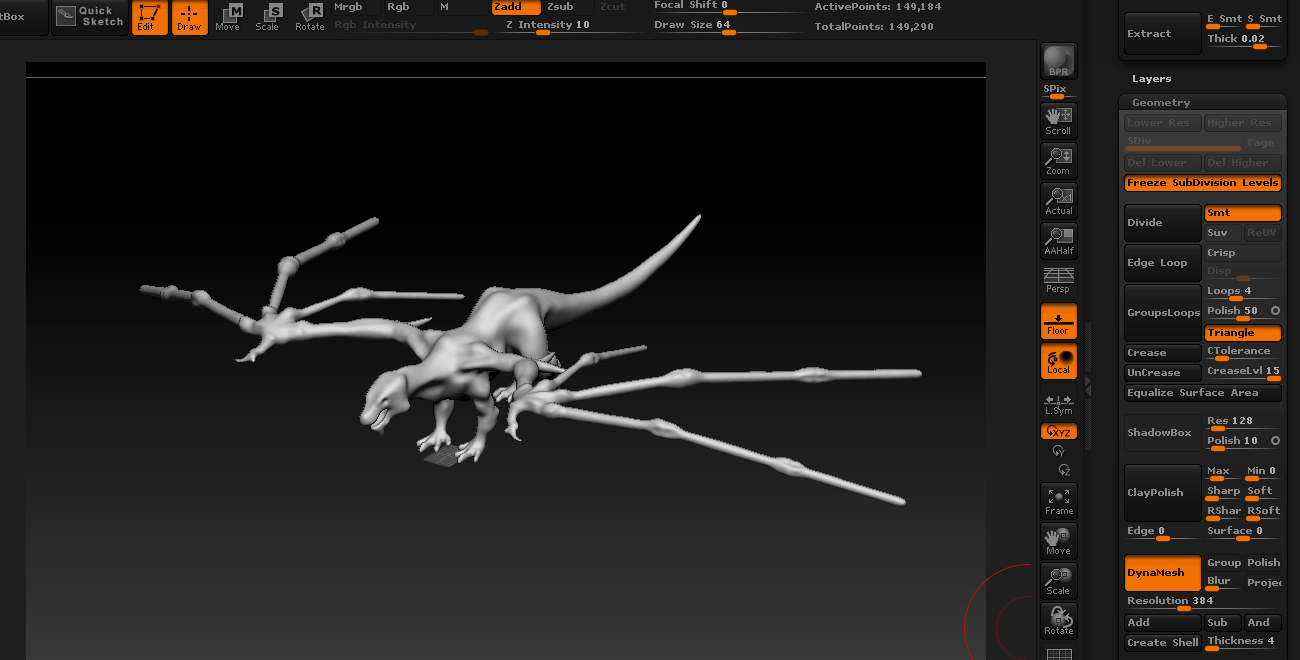Click the AAHalf view icon
Image resolution: width=1300 pixels, height=660 pixels.
click(1058, 240)
